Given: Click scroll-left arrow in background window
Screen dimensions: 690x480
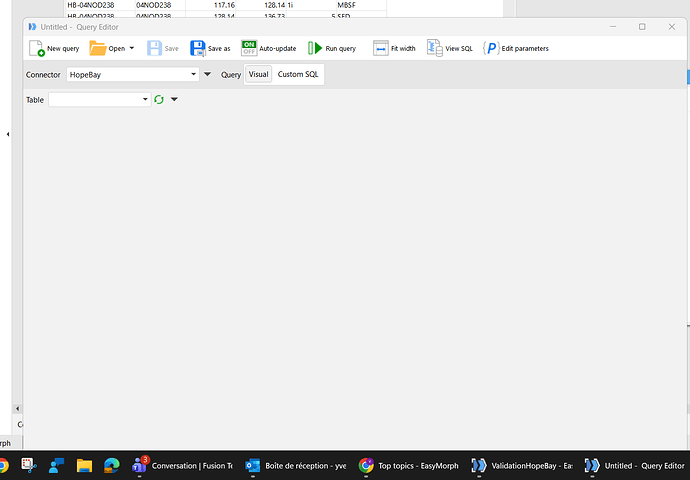Looking at the screenshot, I should click(x=17, y=409).
